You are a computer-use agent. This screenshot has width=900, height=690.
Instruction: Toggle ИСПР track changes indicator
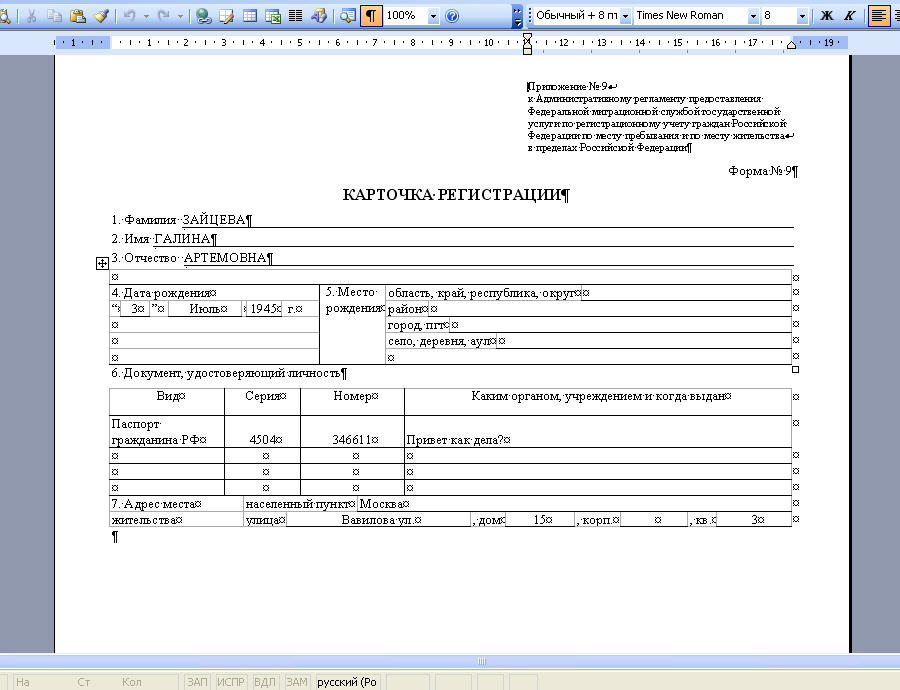(x=231, y=682)
